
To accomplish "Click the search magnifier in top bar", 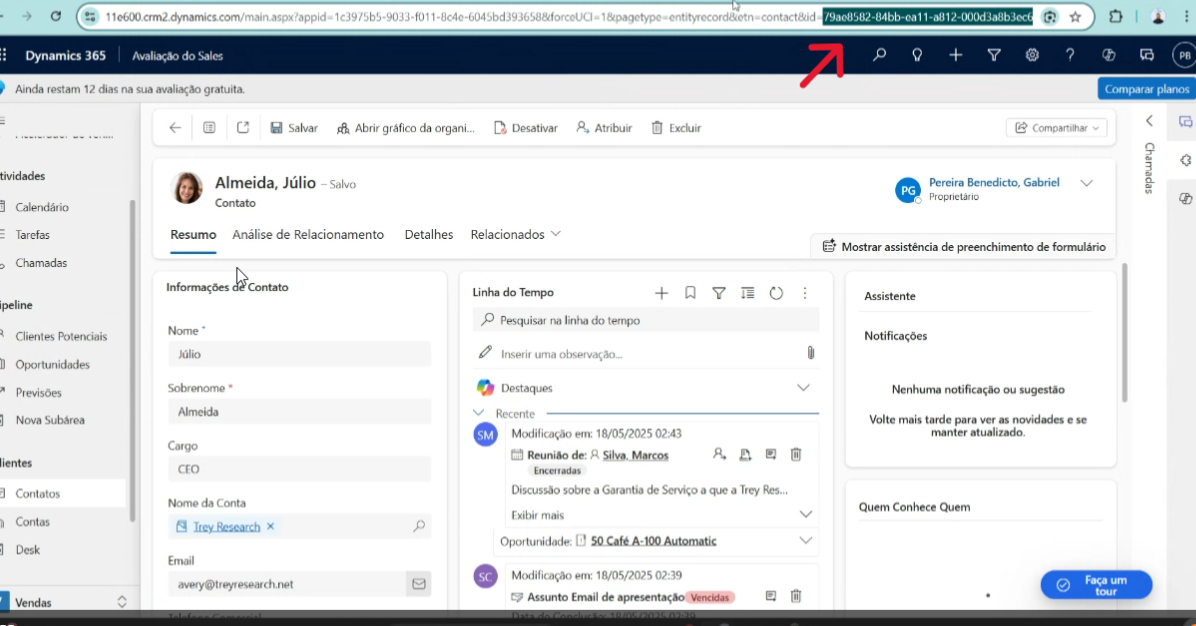I will click(879, 55).
